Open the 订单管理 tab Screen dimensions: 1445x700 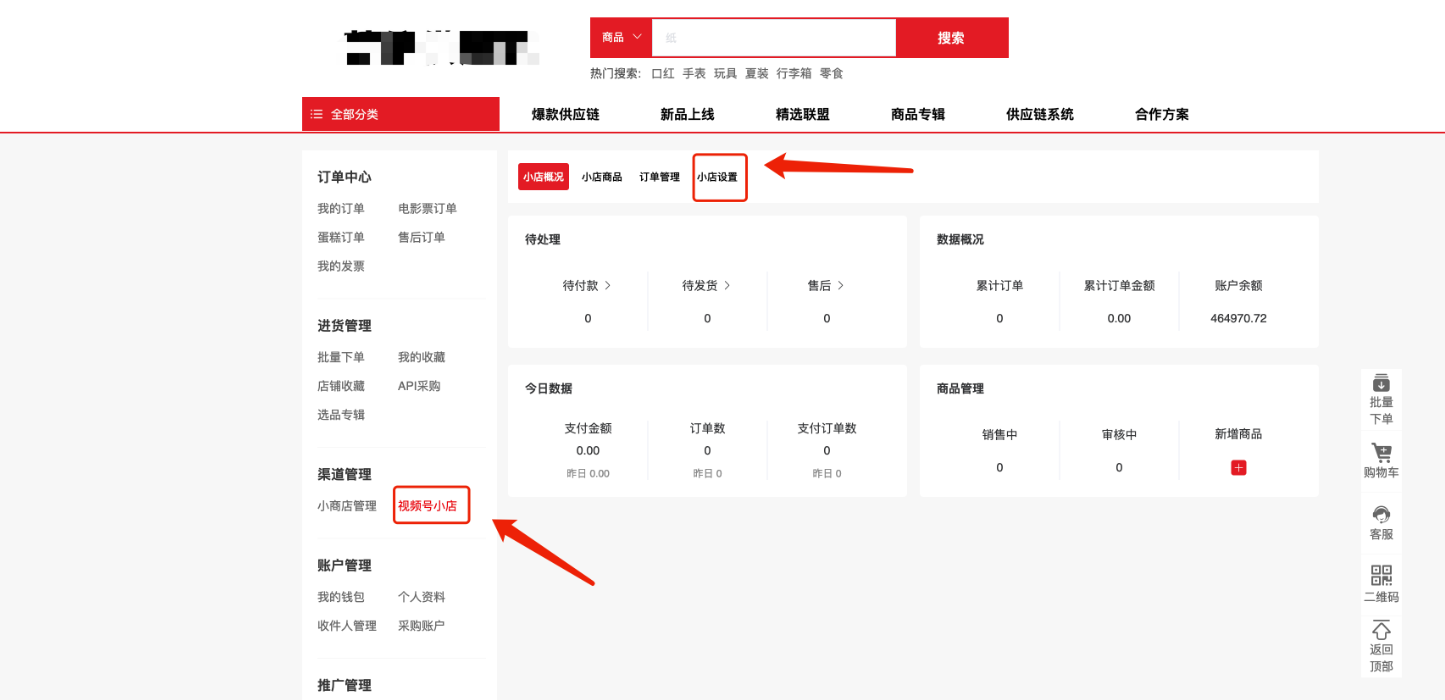(x=659, y=177)
